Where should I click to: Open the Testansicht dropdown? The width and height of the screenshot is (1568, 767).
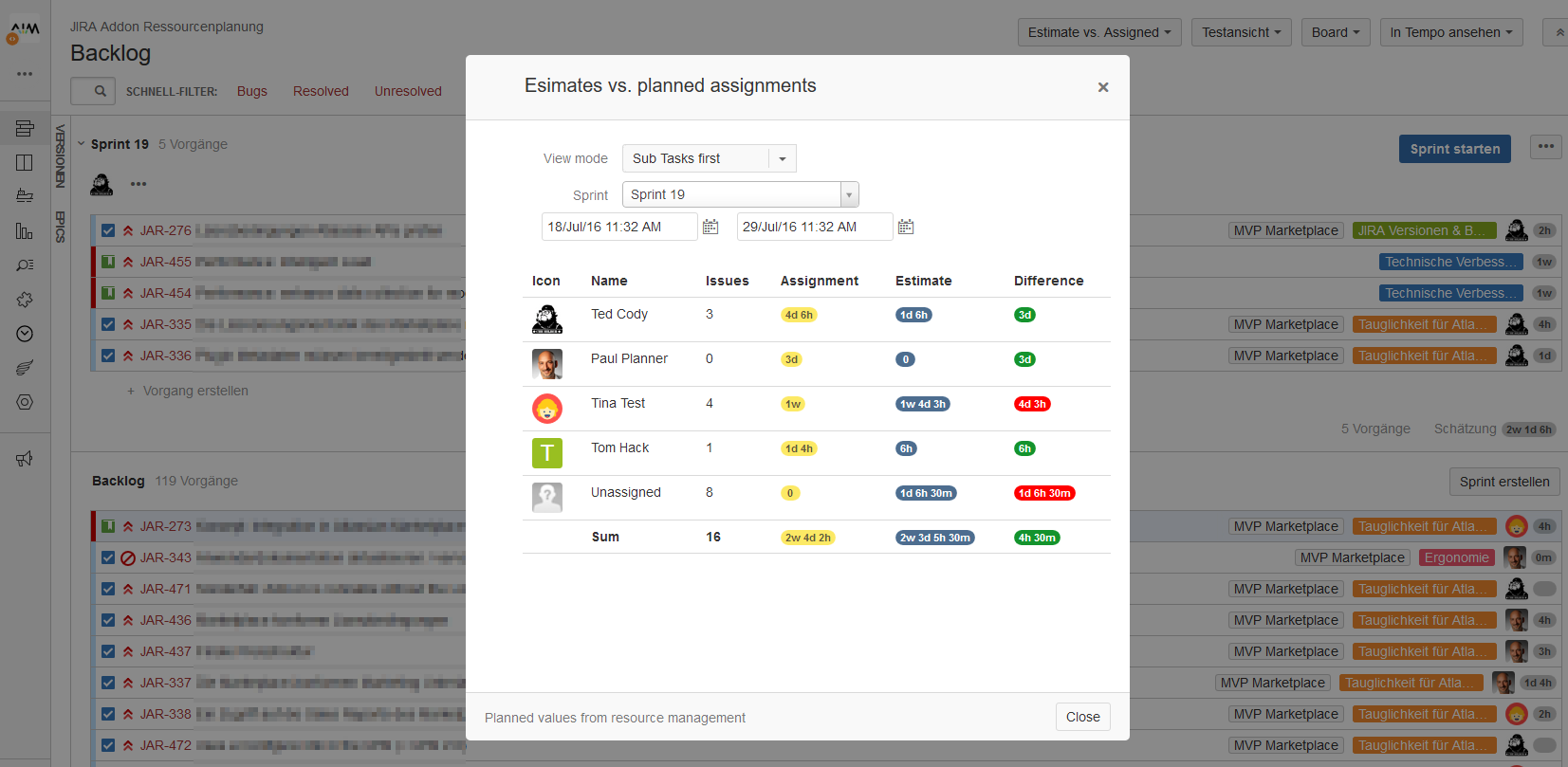tap(1241, 32)
